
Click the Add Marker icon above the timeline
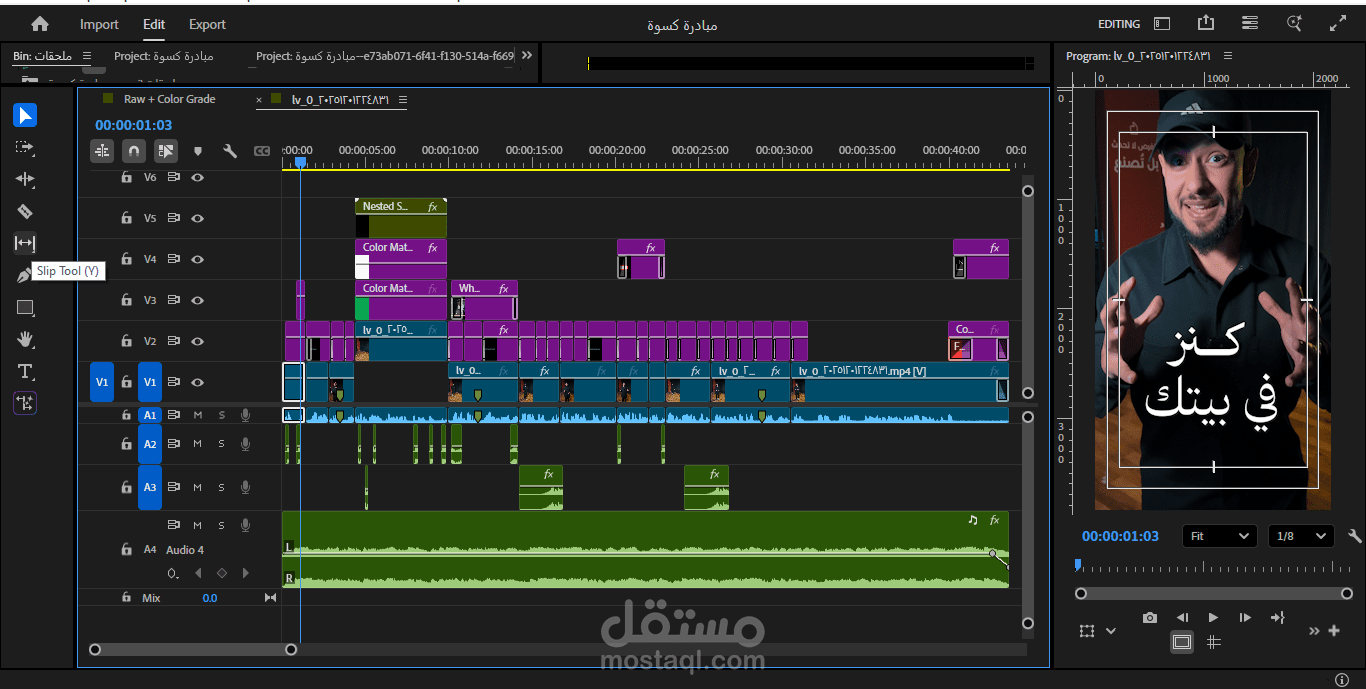197,150
